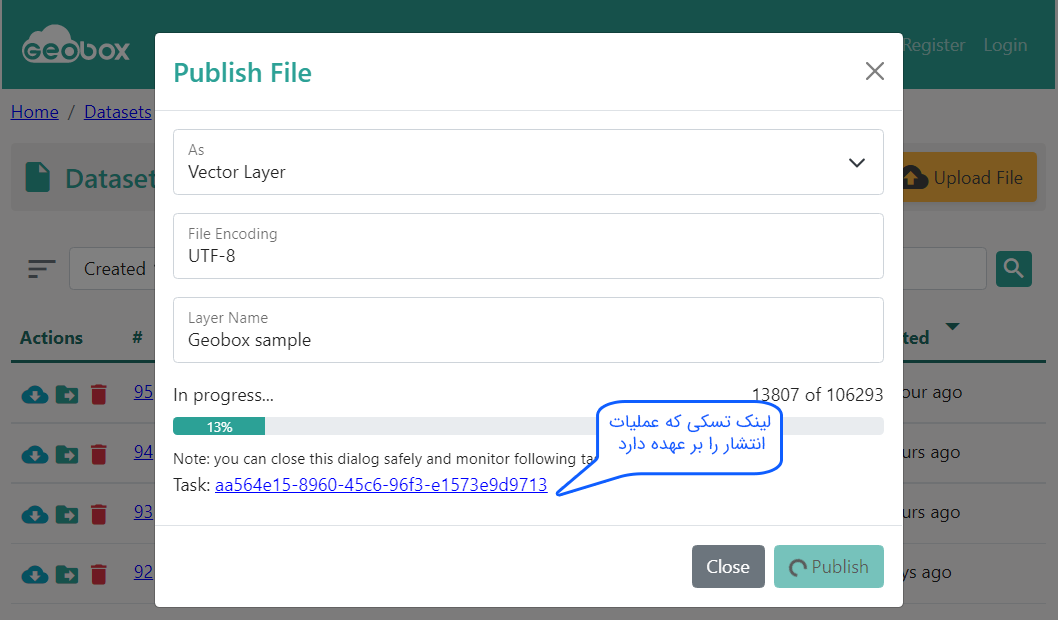Image resolution: width=1058 pixels, height=620 pixels.
Task: Open the Login menu item
Action: pos(1005,45)
